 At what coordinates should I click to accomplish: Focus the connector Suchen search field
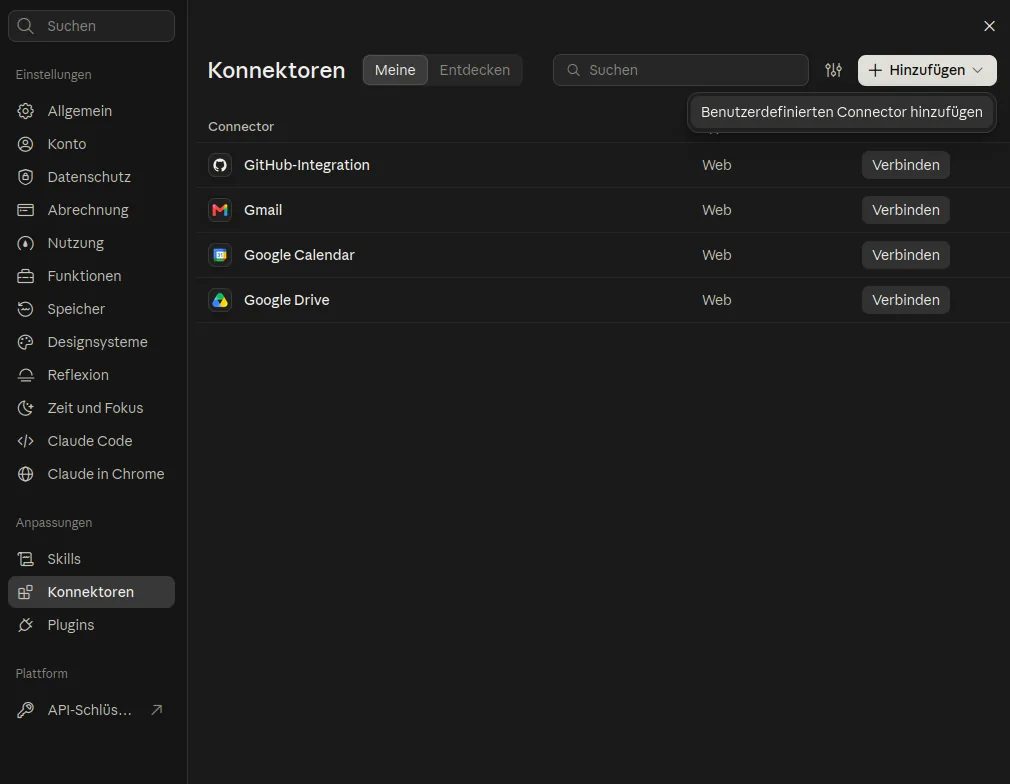681,70
